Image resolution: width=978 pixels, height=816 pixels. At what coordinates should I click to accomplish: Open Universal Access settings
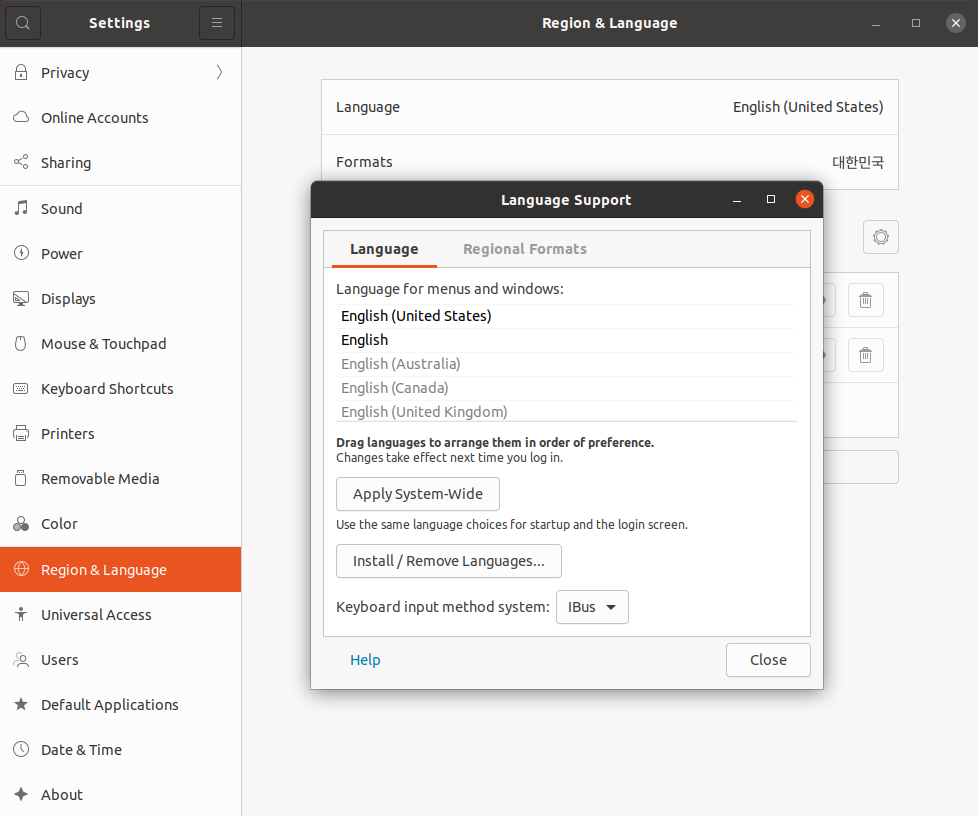pyautogui.click(x=96, y=615)
